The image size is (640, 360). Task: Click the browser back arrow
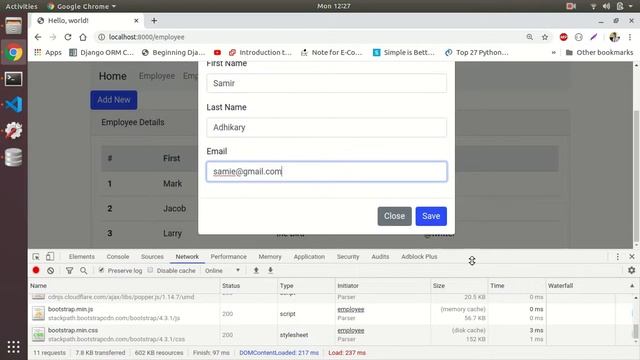(x=38, y=37)
